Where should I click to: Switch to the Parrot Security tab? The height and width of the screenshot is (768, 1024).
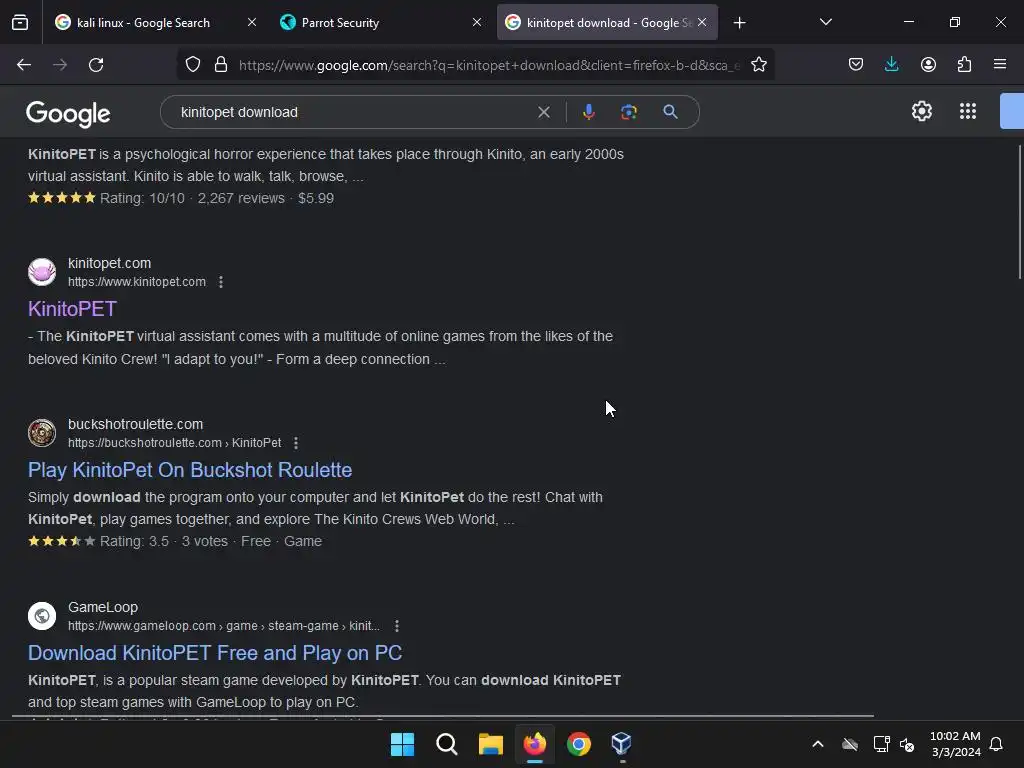coord(381,23)
